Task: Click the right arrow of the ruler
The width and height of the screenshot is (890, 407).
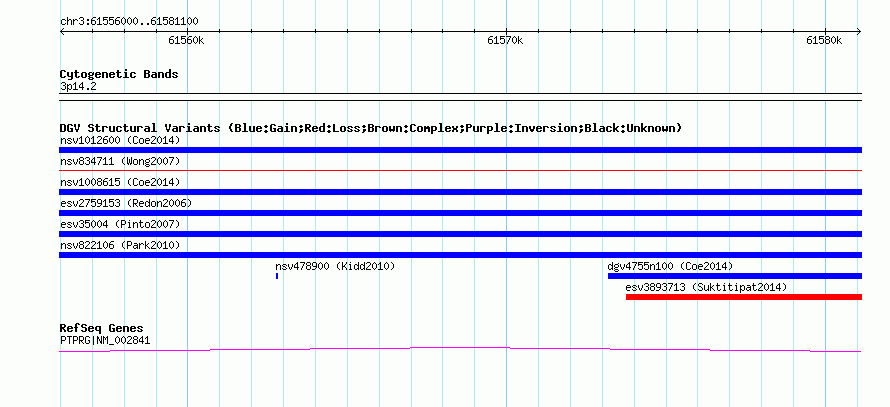Action: click(x=859, y=31)
